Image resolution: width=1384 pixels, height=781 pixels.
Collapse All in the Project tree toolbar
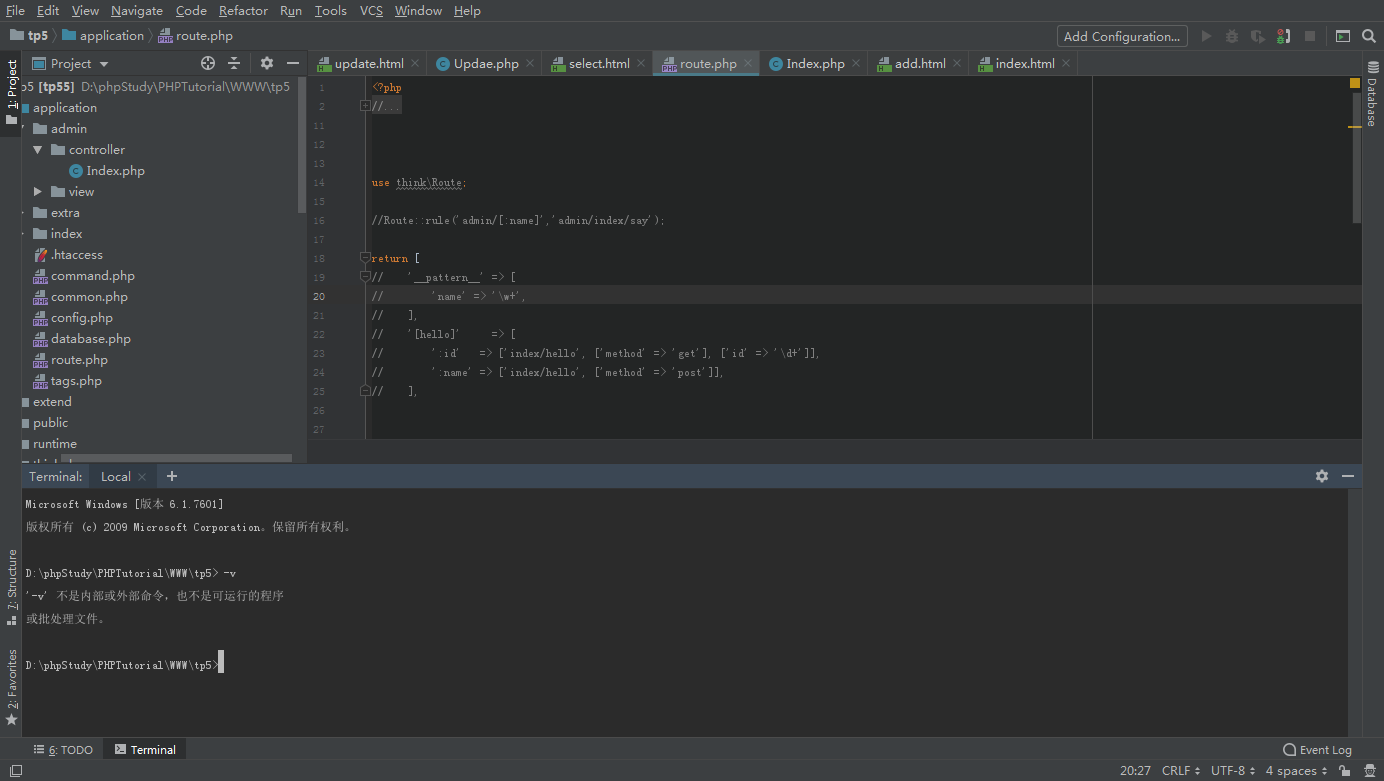233,63
